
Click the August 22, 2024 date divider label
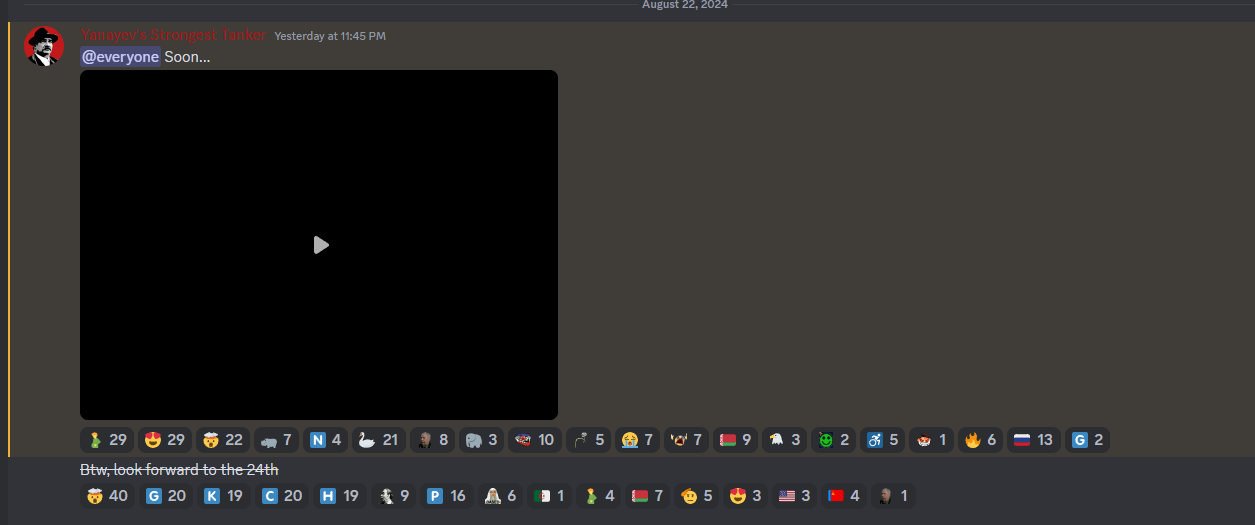[684, 4]
